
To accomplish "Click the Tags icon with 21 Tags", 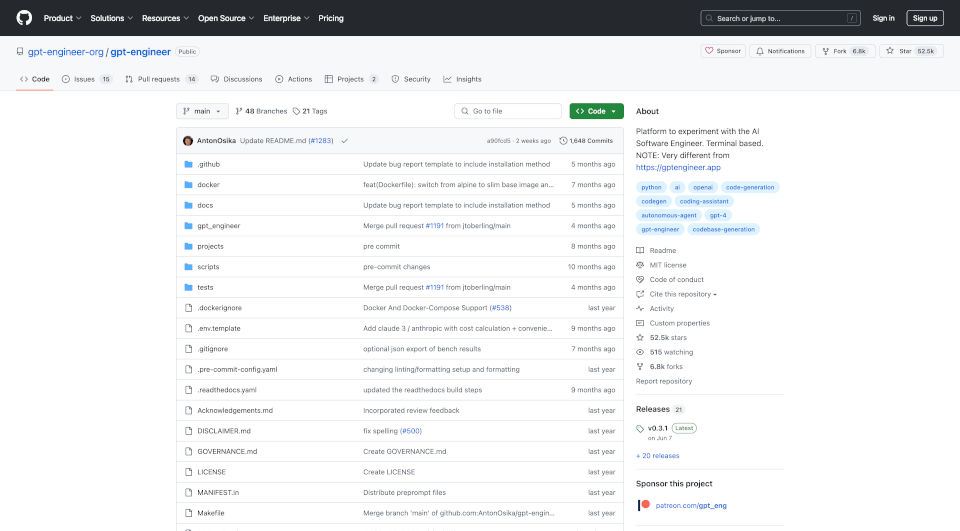I will [297, 111].
